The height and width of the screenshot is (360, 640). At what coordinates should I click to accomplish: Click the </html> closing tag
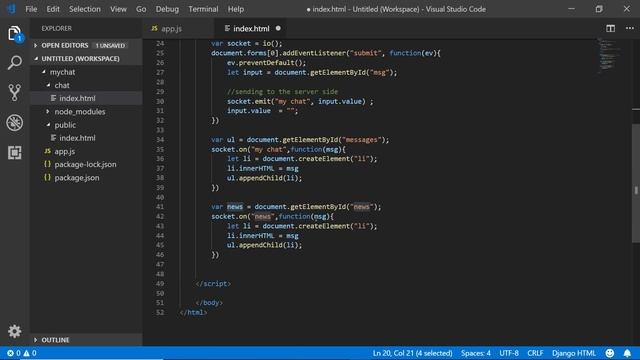click(x=193, y=313)
